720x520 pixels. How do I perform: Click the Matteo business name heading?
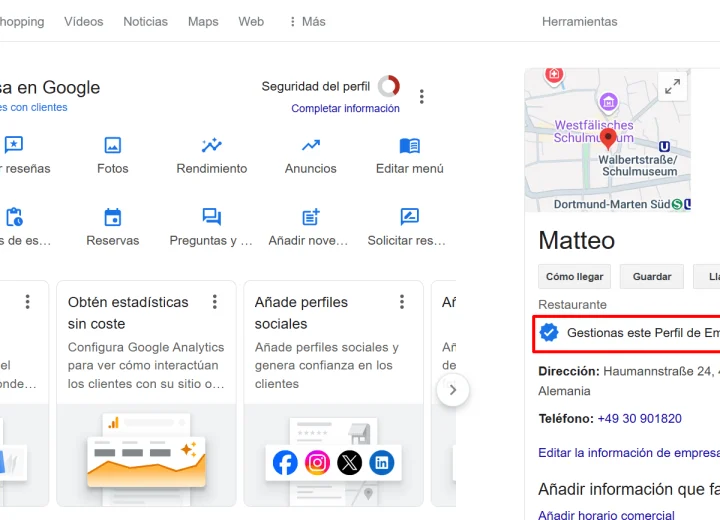coord(576,240)
